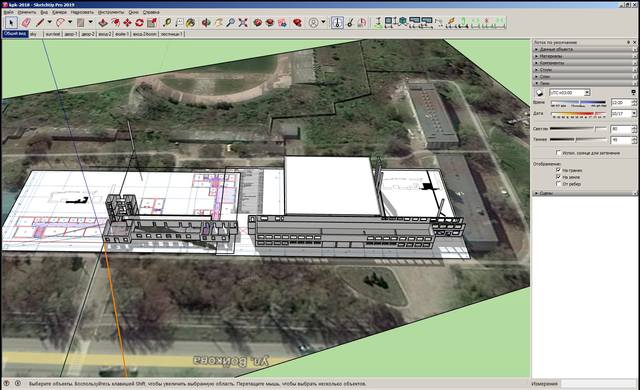640x390 pixels.
Task: Open the Вид menu
Action: pyautogui.click(x=44, y=12)
